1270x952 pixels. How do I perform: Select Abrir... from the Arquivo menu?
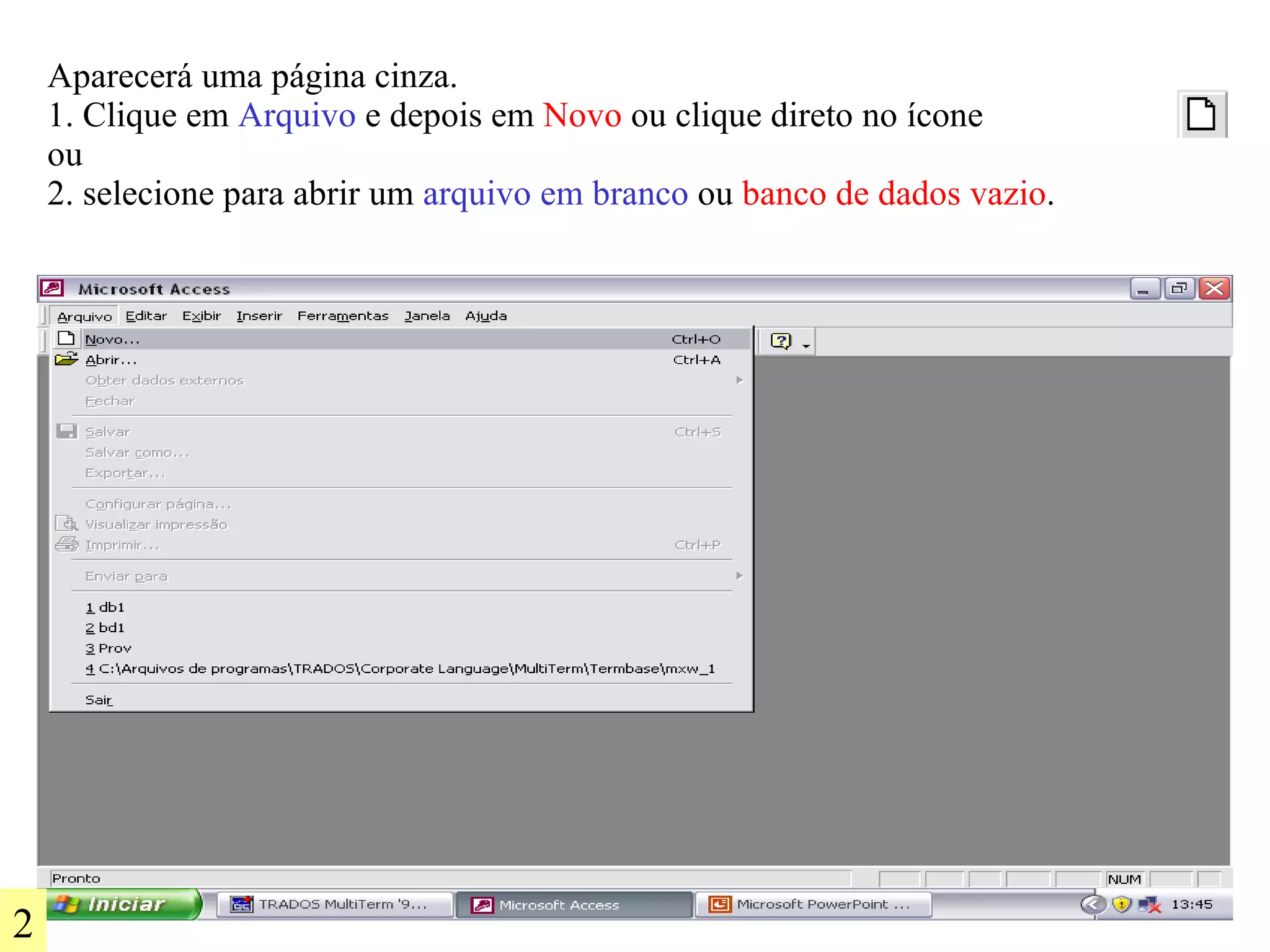(111, 360)
